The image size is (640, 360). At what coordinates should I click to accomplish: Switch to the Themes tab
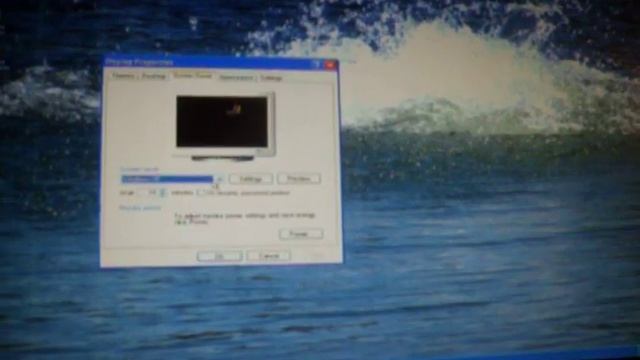[x=123, y=76]
